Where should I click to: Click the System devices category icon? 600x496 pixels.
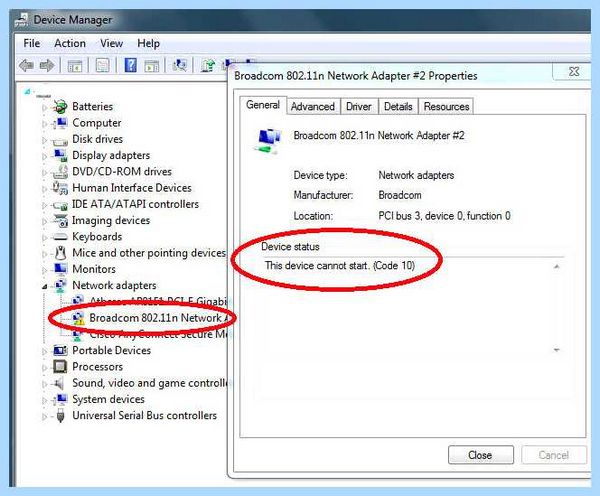60,399
